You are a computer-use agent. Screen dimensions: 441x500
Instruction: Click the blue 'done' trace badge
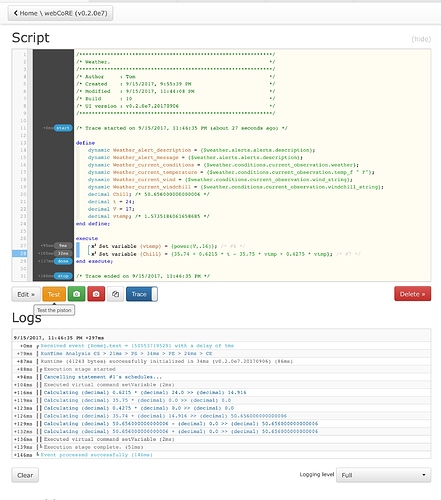[x=63, y=261]
